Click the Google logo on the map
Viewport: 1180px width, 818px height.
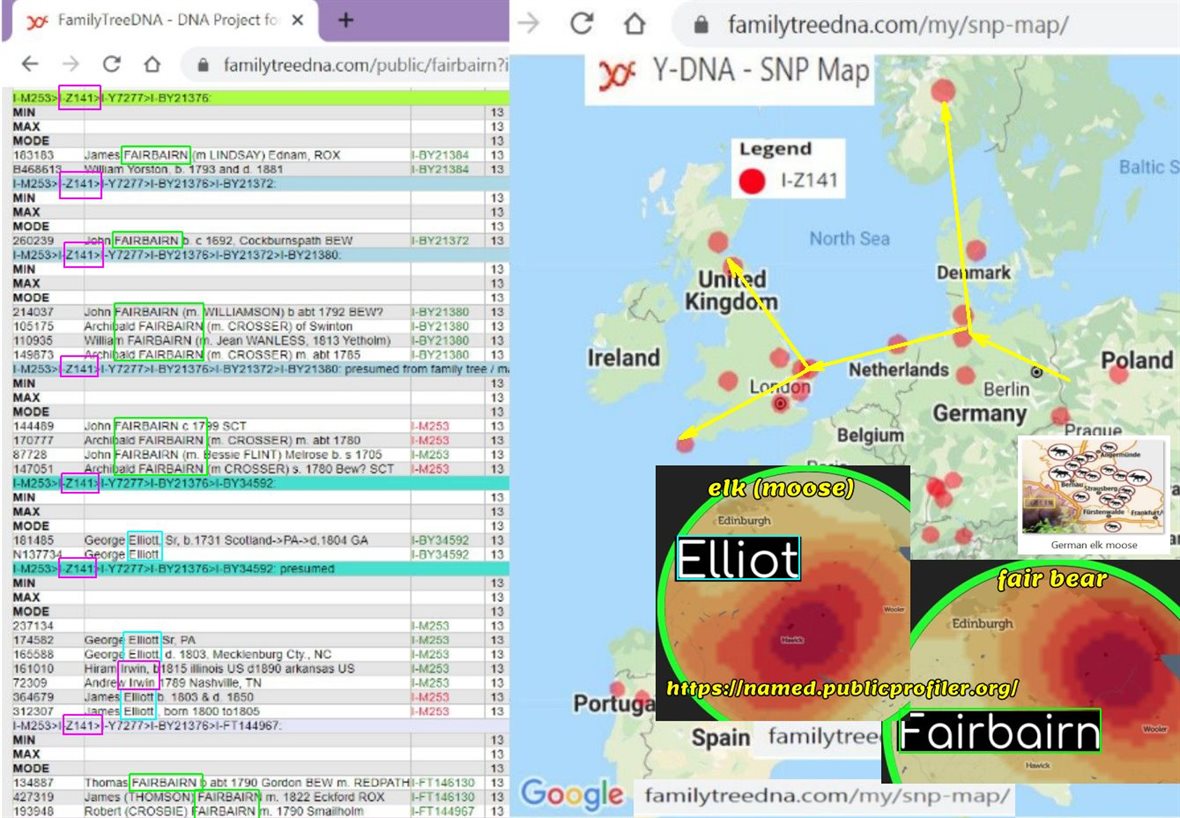[571, 794]
